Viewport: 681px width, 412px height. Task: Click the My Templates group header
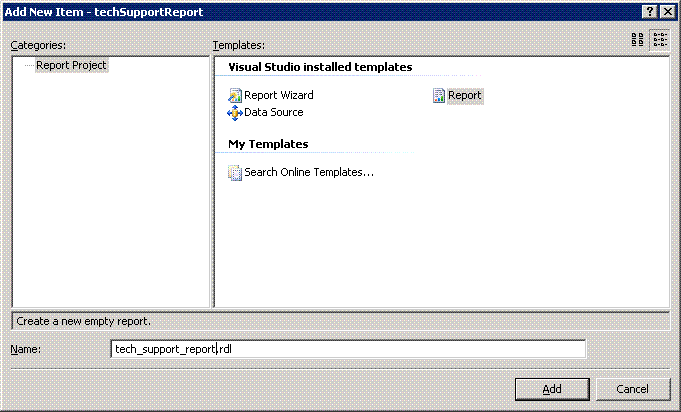268,145
